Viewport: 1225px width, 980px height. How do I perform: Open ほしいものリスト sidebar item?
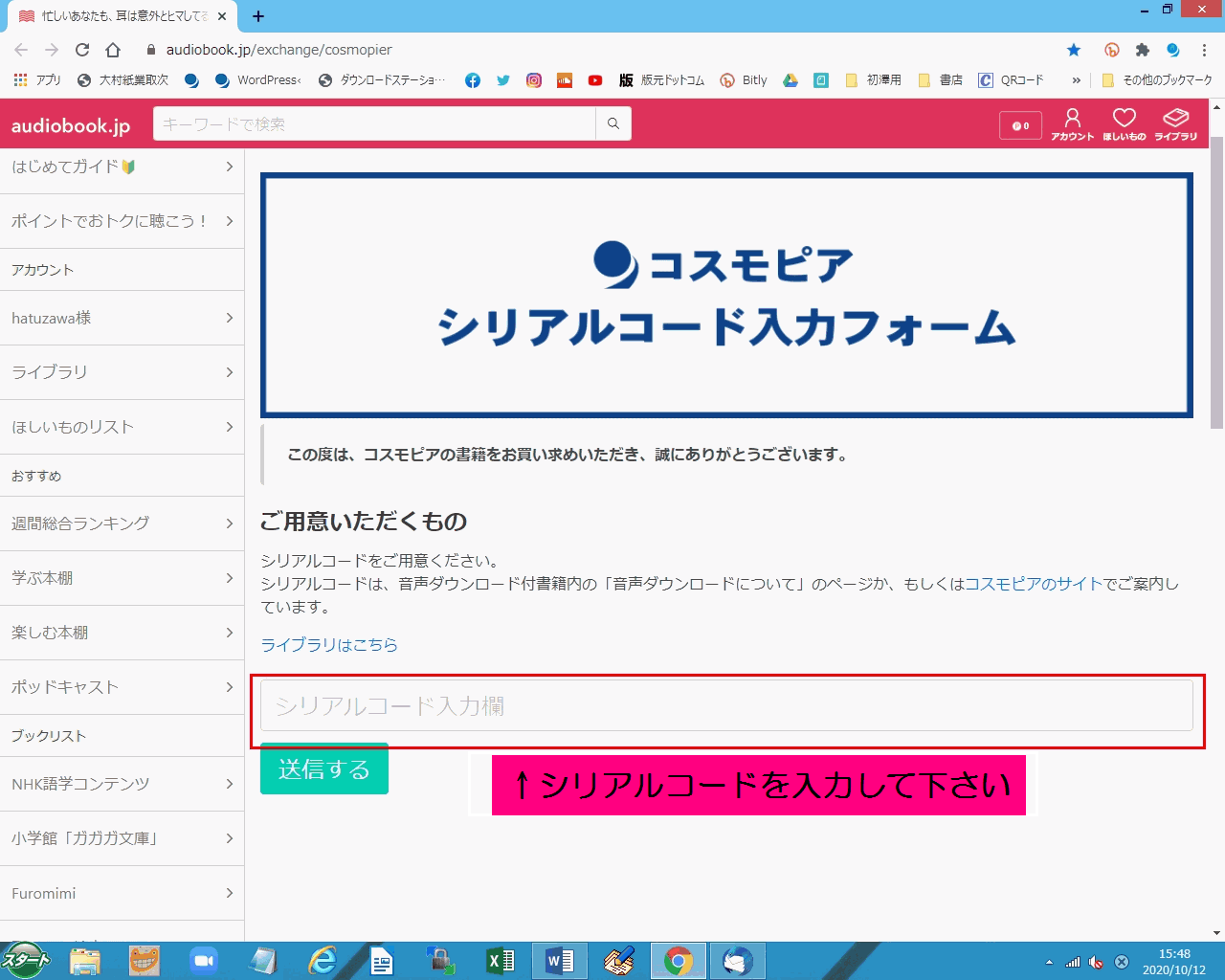click(122, 427)
